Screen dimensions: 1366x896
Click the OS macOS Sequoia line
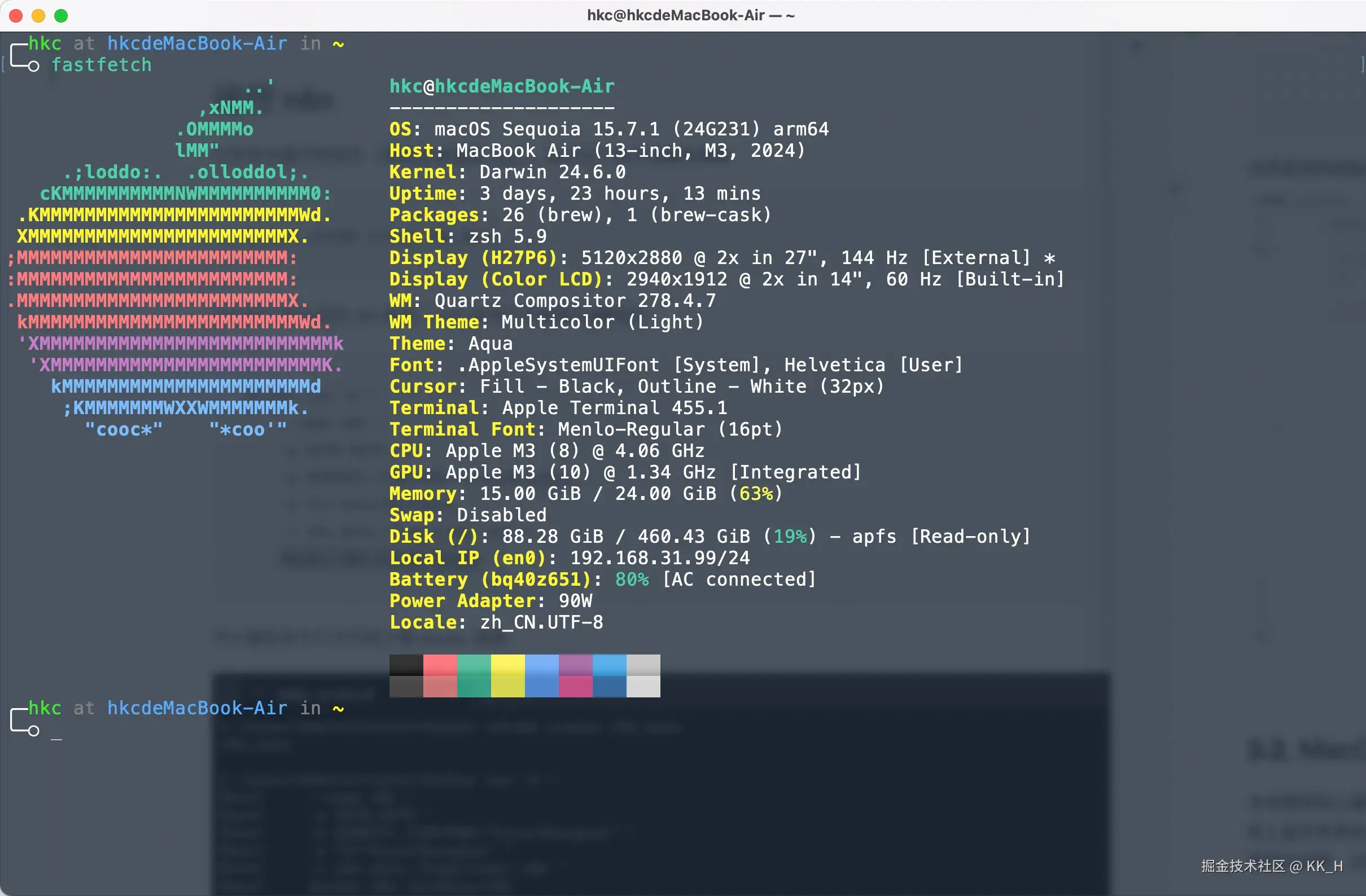pyautogui.click(x=608, y=129)
